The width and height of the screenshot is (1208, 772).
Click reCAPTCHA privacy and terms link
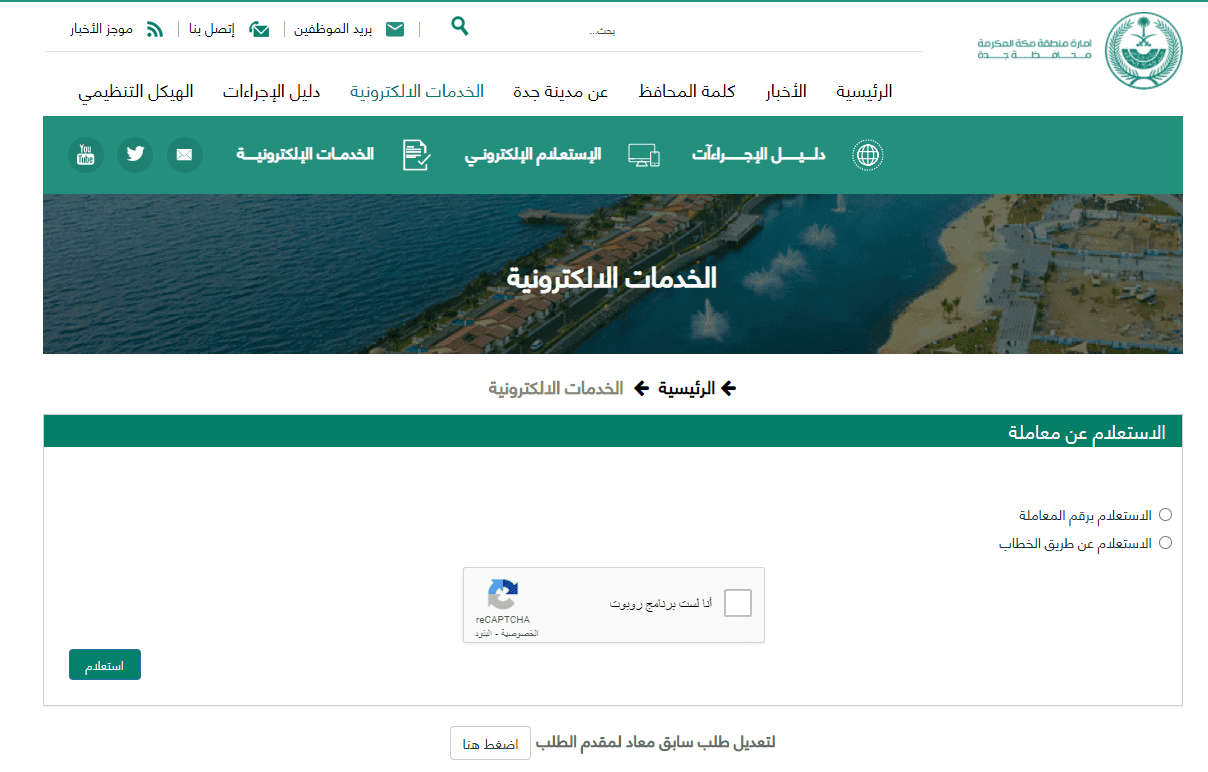pyautogui.click(x=507, y=634)
